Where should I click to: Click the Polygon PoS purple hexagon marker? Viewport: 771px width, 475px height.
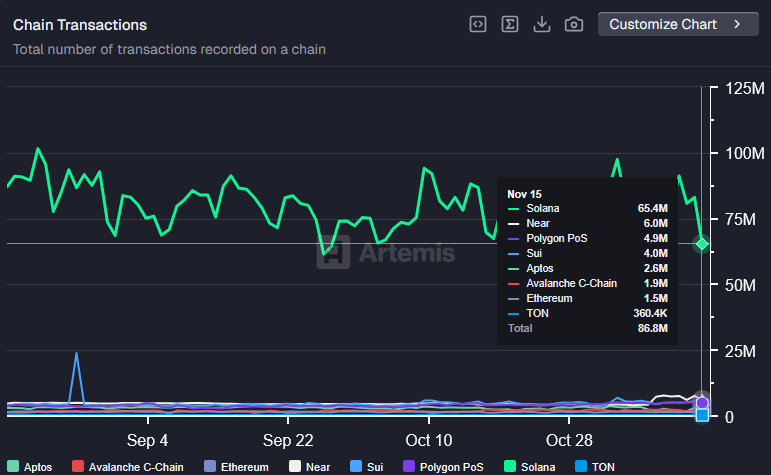702,403
